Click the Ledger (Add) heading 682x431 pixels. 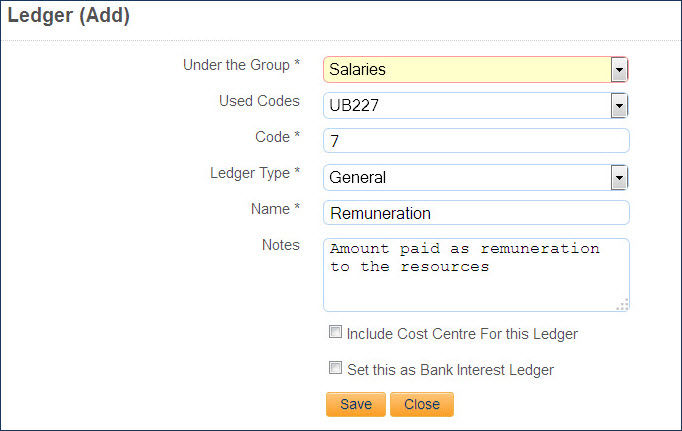[x=69, y=16]
